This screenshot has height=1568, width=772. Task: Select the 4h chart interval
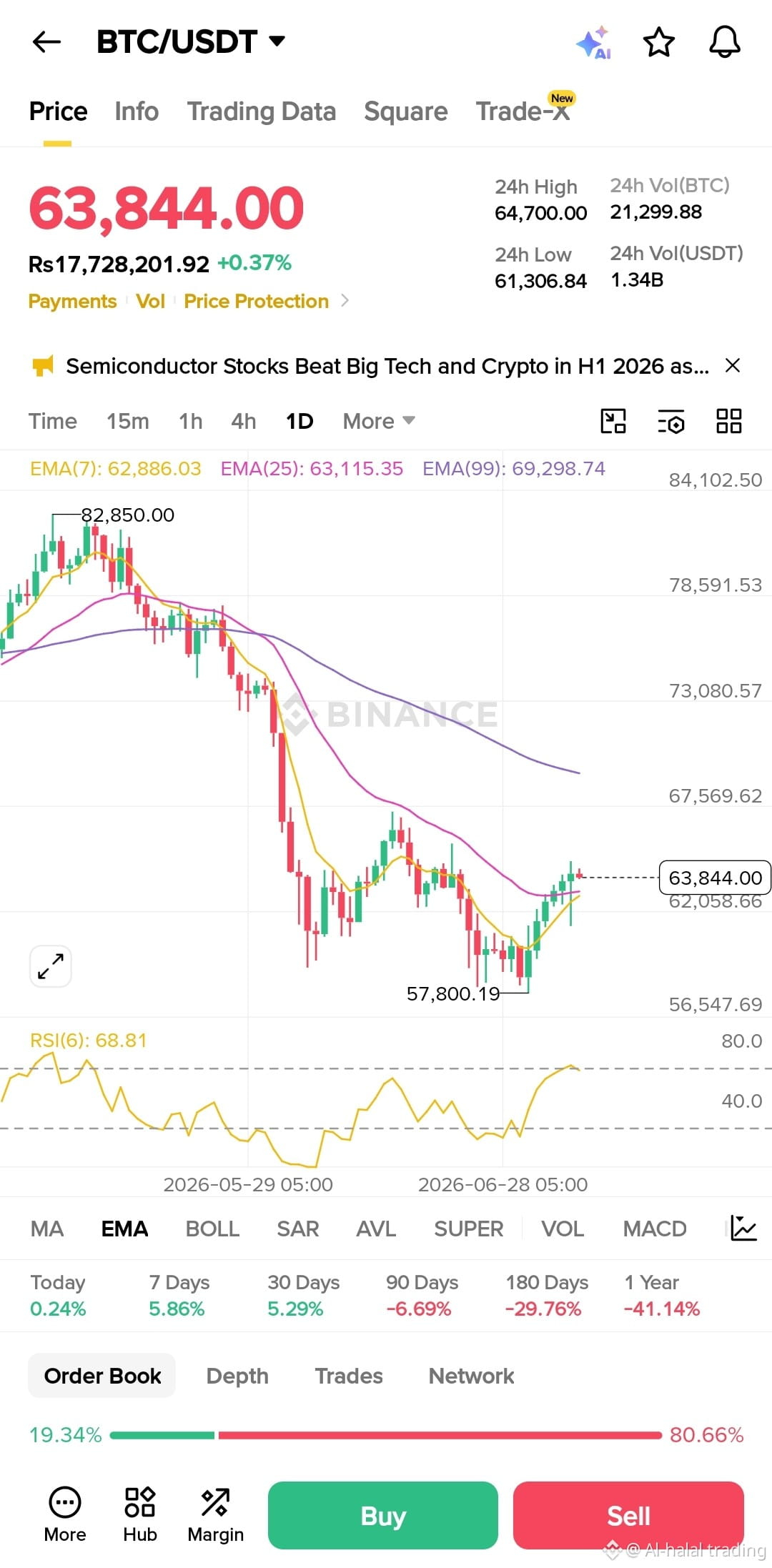pos(244,422)
